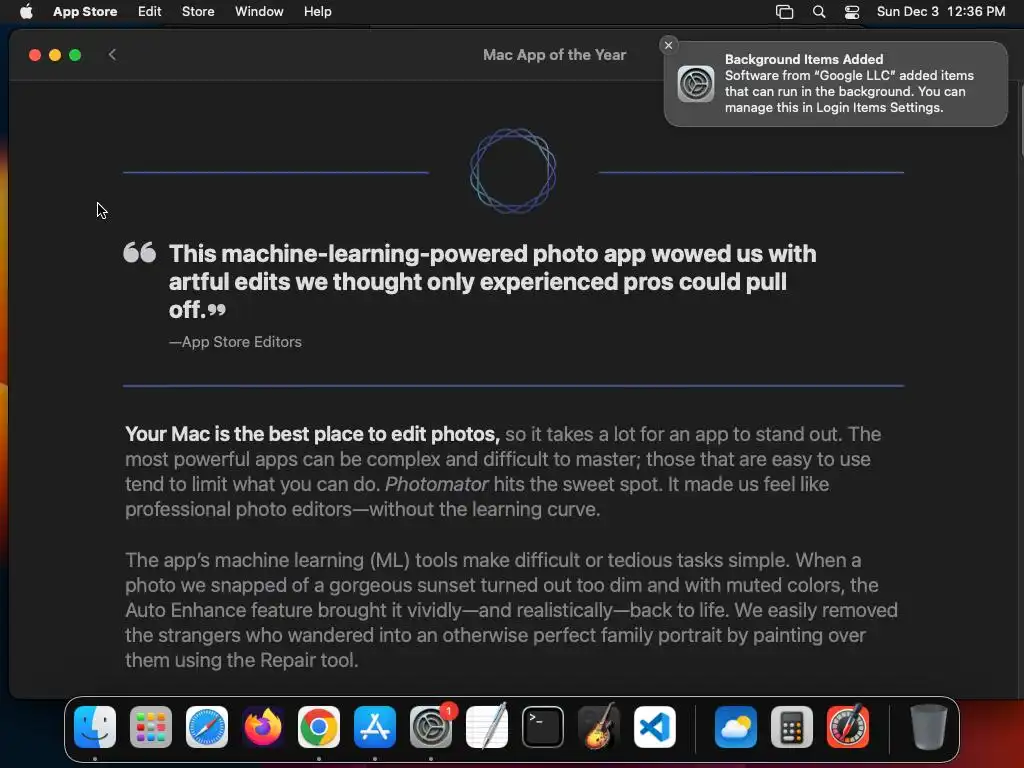Dismiss the Background Items Added notification
This screenshot has height=768, width=1024.
pos(668,45)
